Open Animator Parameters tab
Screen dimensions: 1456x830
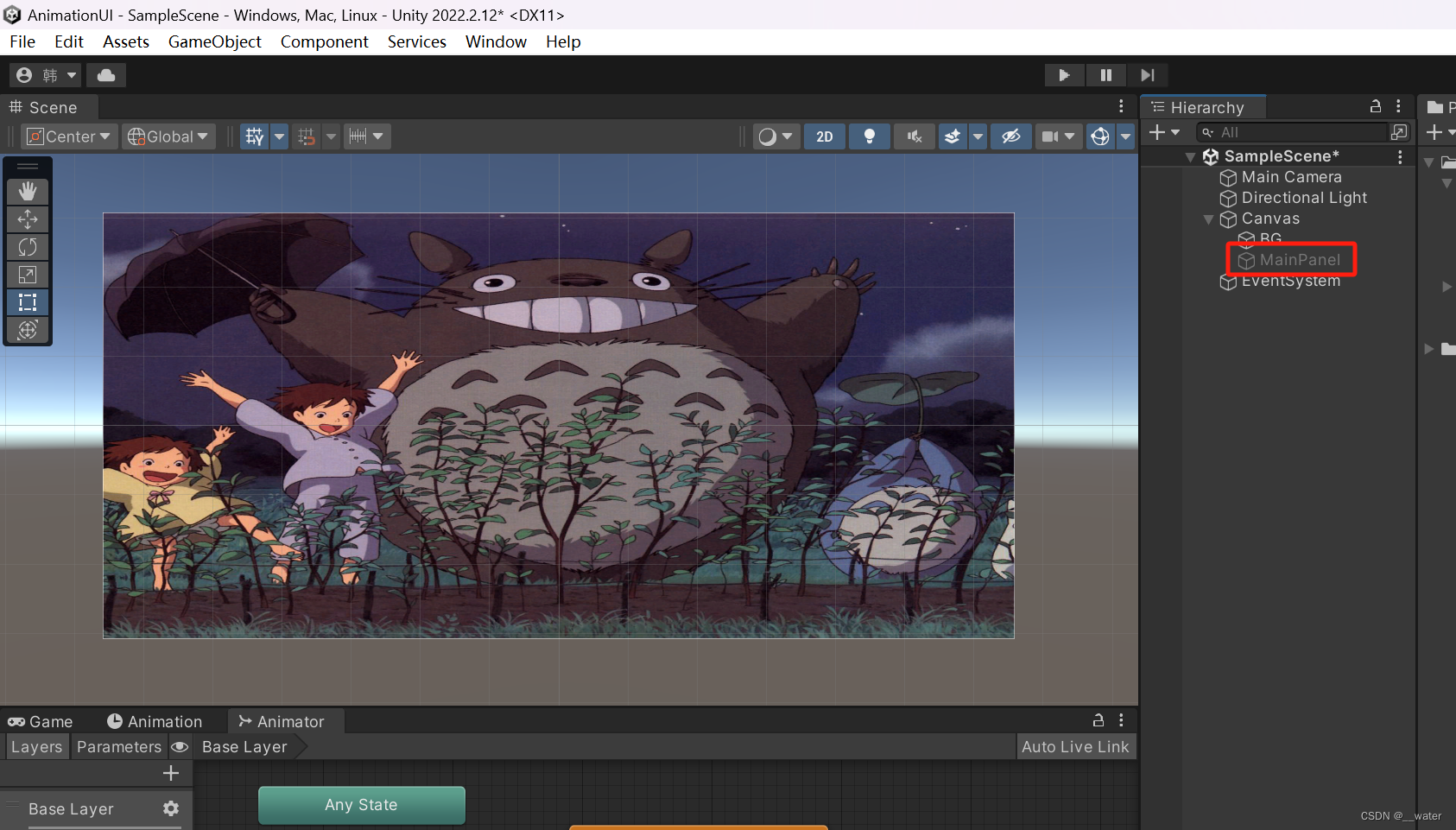(x=119, y=747)
